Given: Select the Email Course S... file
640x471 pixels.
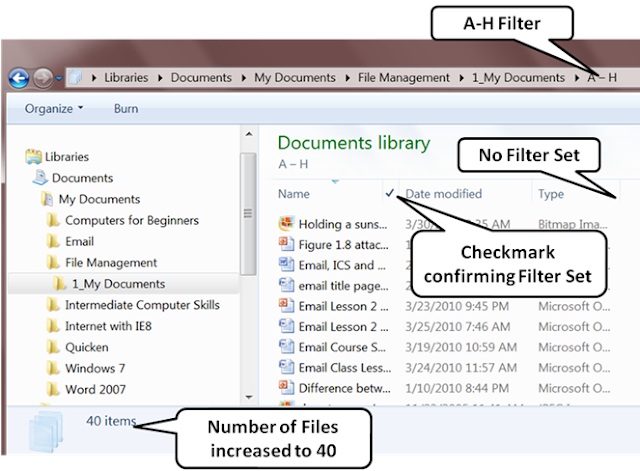Looking at the screenshot, I should click(x=342, y=347).
